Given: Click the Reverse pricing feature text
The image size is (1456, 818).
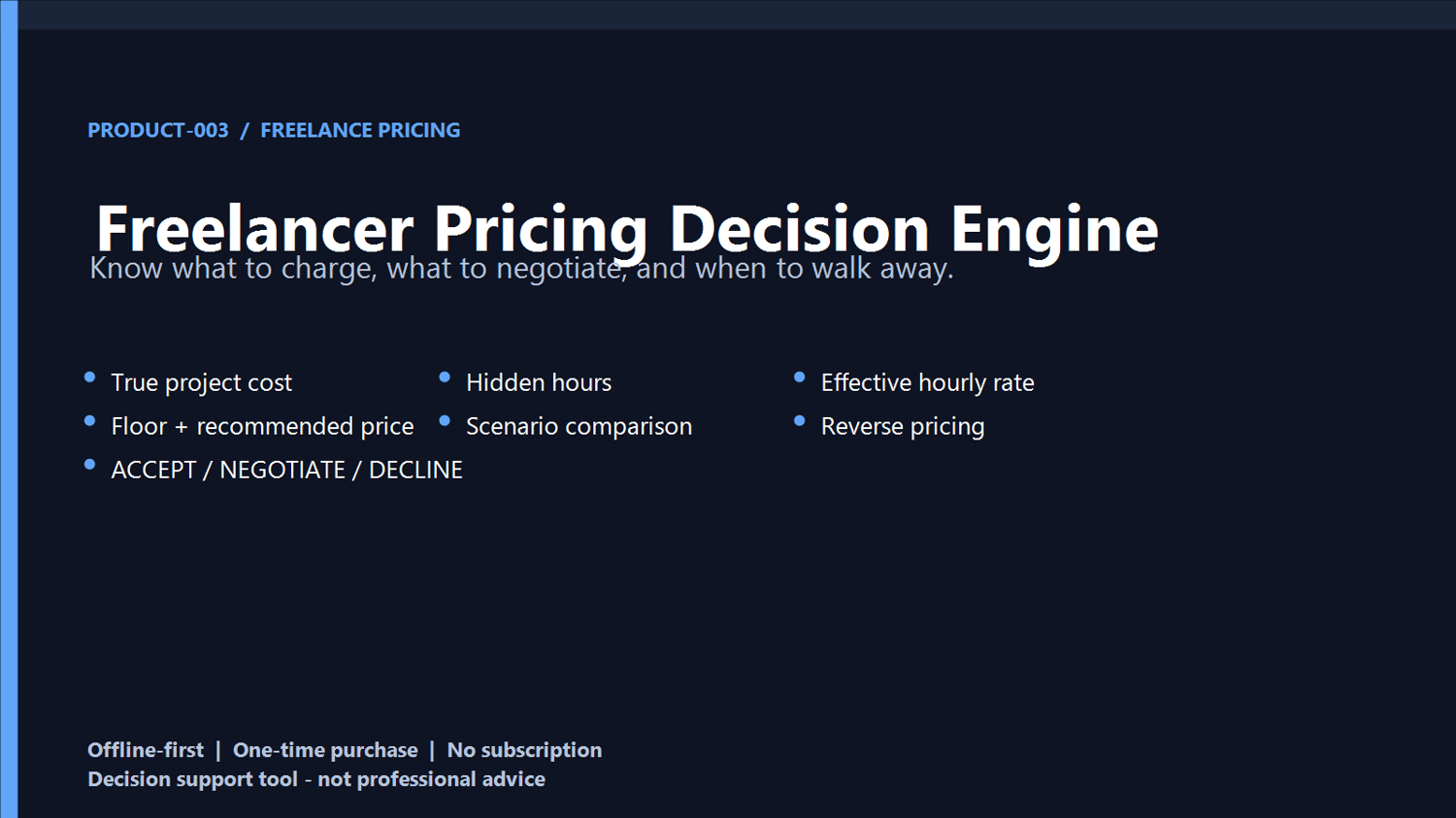Looking at the screenshot, I should tap(903, 427).
